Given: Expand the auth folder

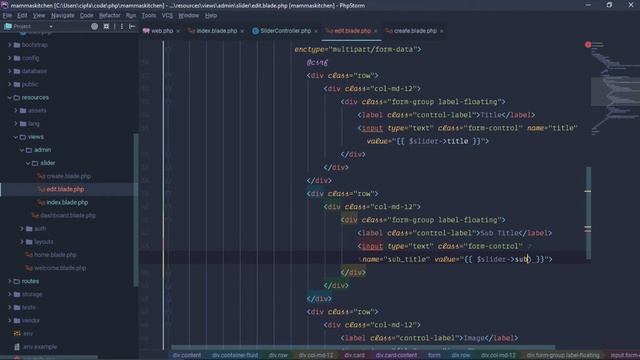Looking at the screenshot, I should (22, 229).
